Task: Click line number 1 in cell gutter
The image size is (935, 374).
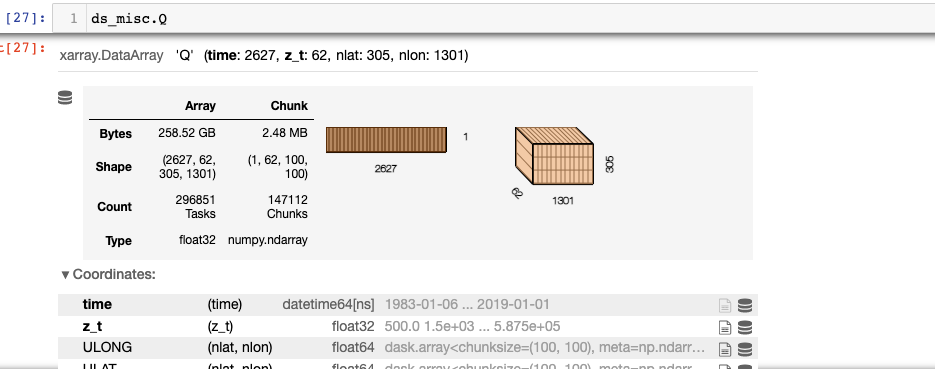Action: click(x=74, y=18)
